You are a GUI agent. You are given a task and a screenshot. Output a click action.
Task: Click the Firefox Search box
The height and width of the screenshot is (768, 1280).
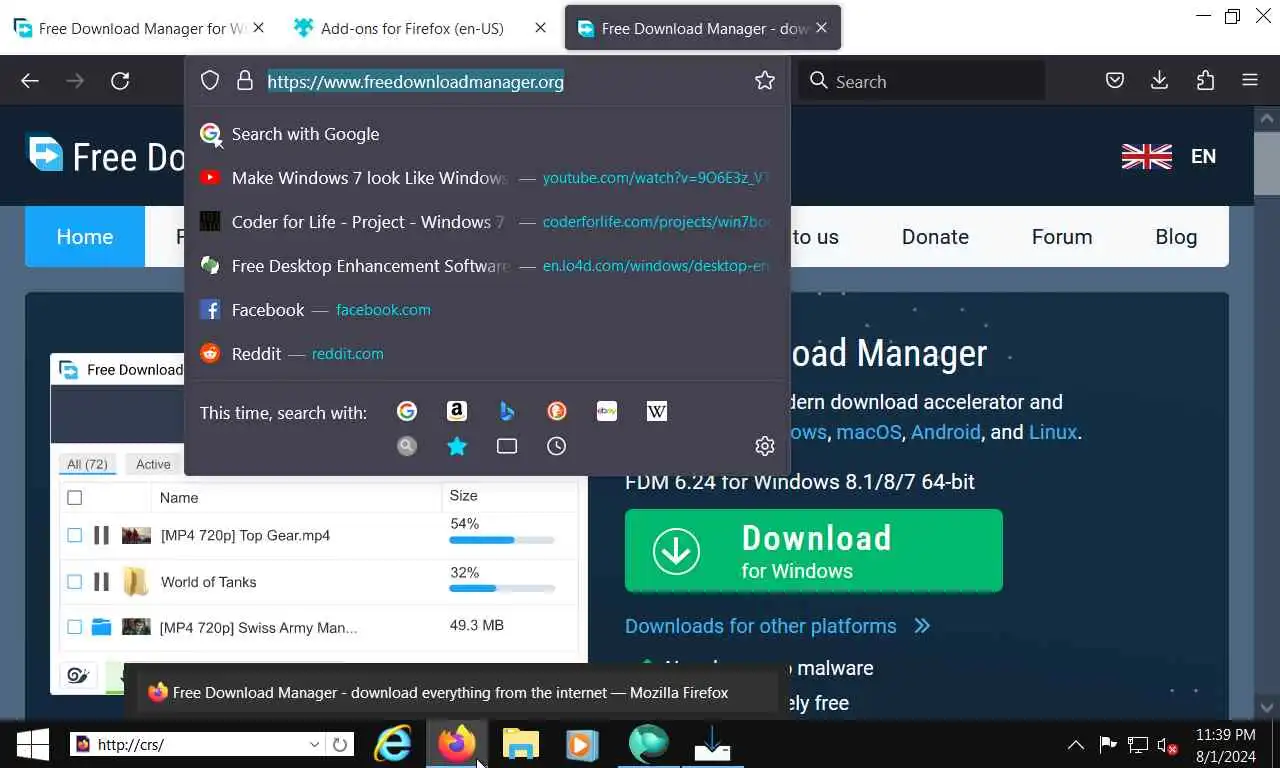click(921, 81)
